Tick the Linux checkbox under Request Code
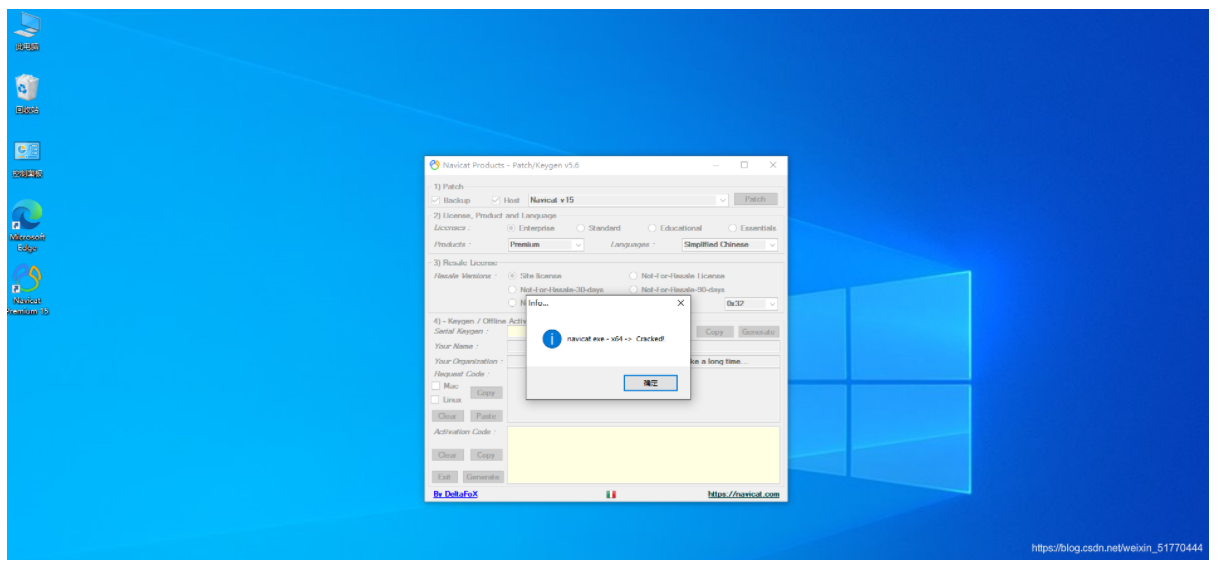 (436, 400)
